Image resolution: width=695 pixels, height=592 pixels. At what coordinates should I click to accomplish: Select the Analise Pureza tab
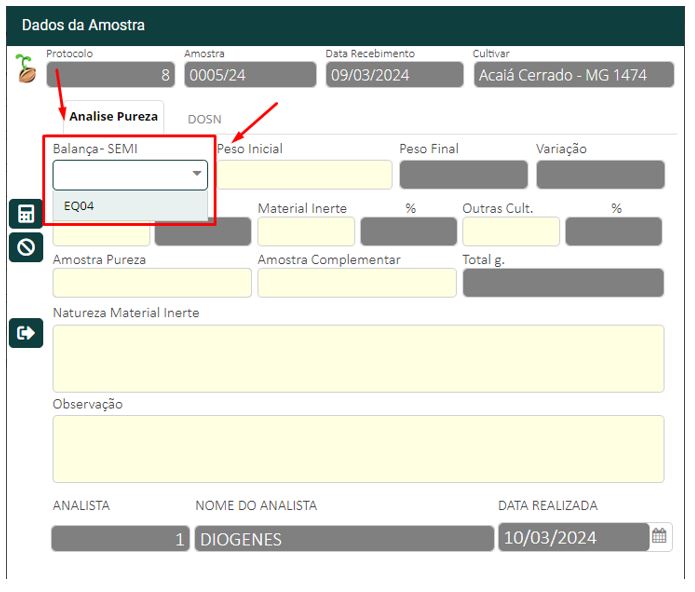(x=113, y=117)
